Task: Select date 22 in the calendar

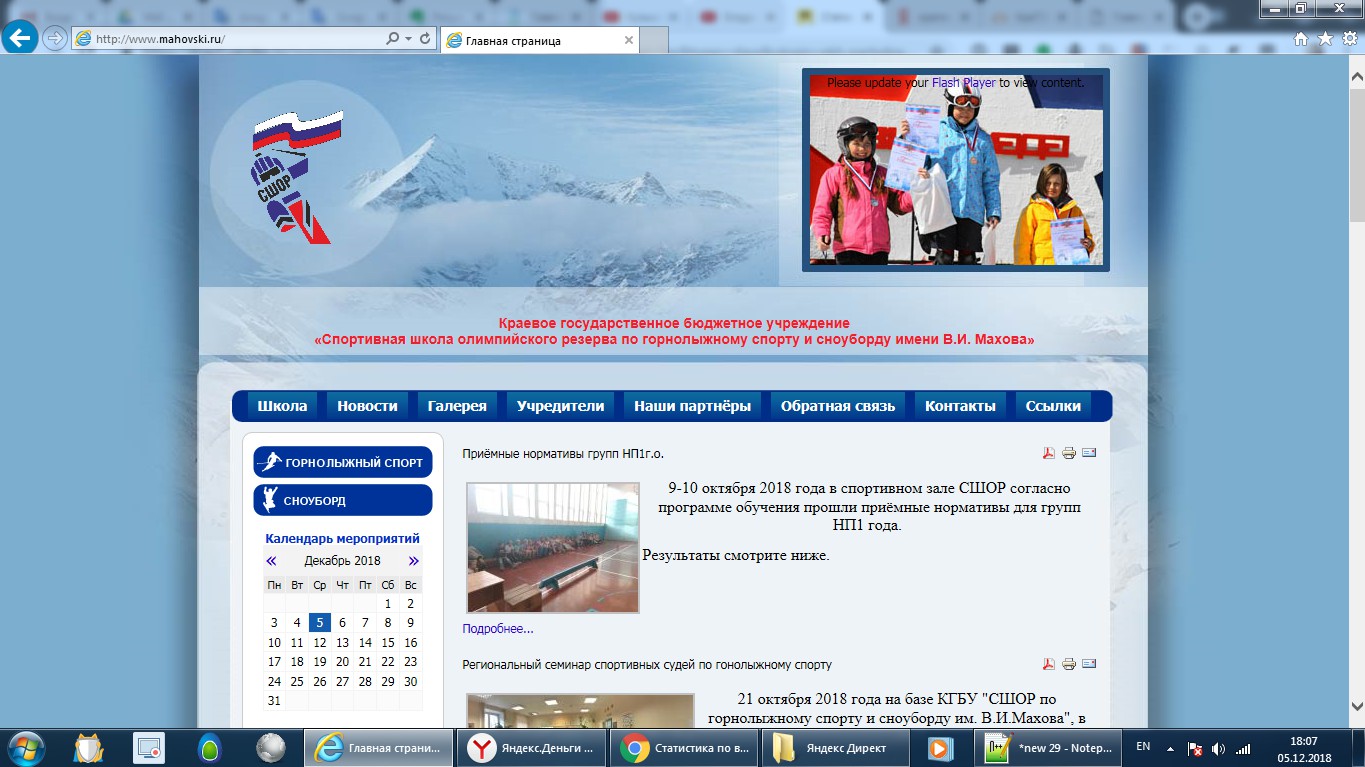Action: (x=388, y=662)
